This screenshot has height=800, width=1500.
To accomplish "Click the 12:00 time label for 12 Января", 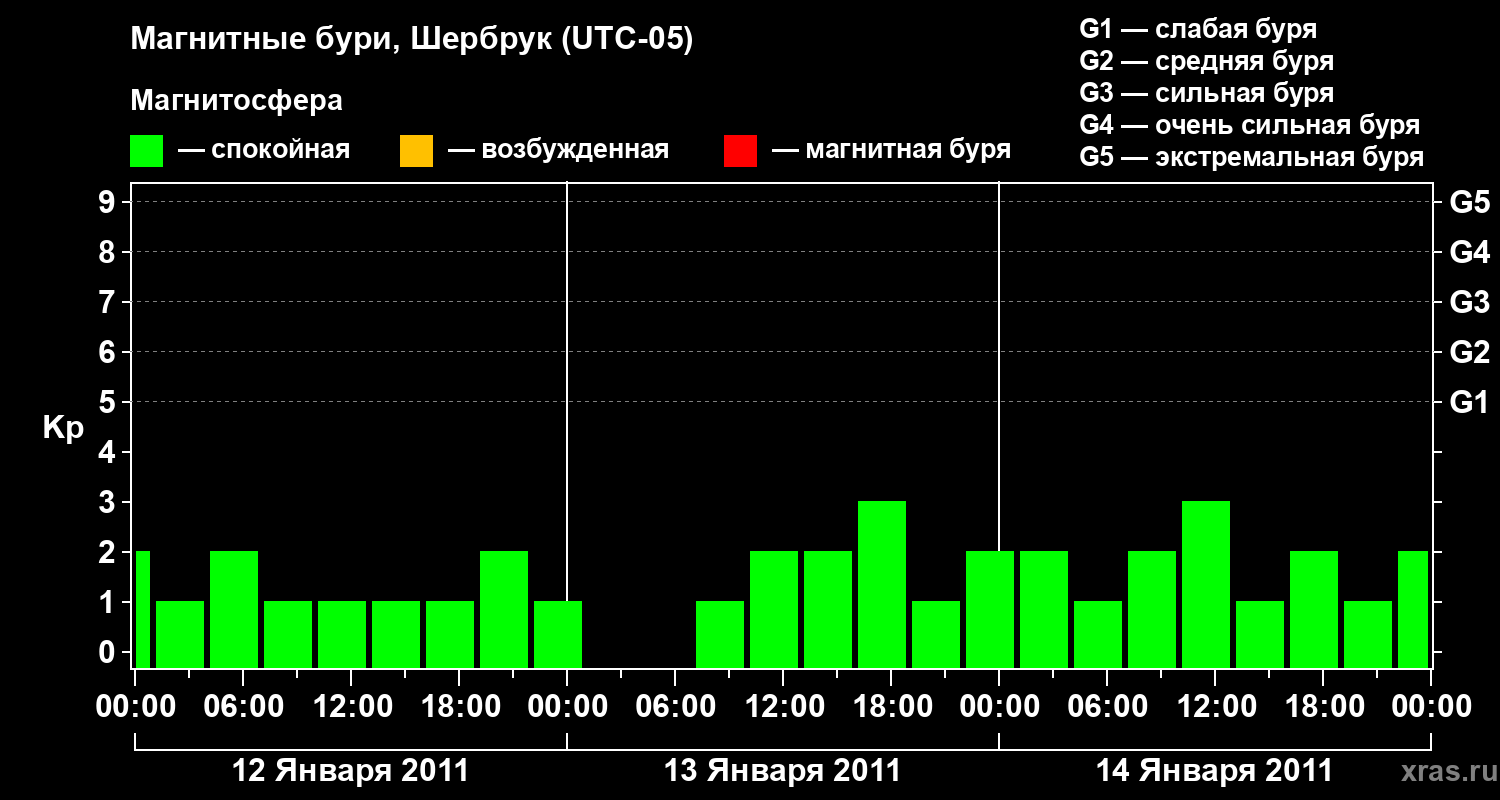I will pos(351,706).
